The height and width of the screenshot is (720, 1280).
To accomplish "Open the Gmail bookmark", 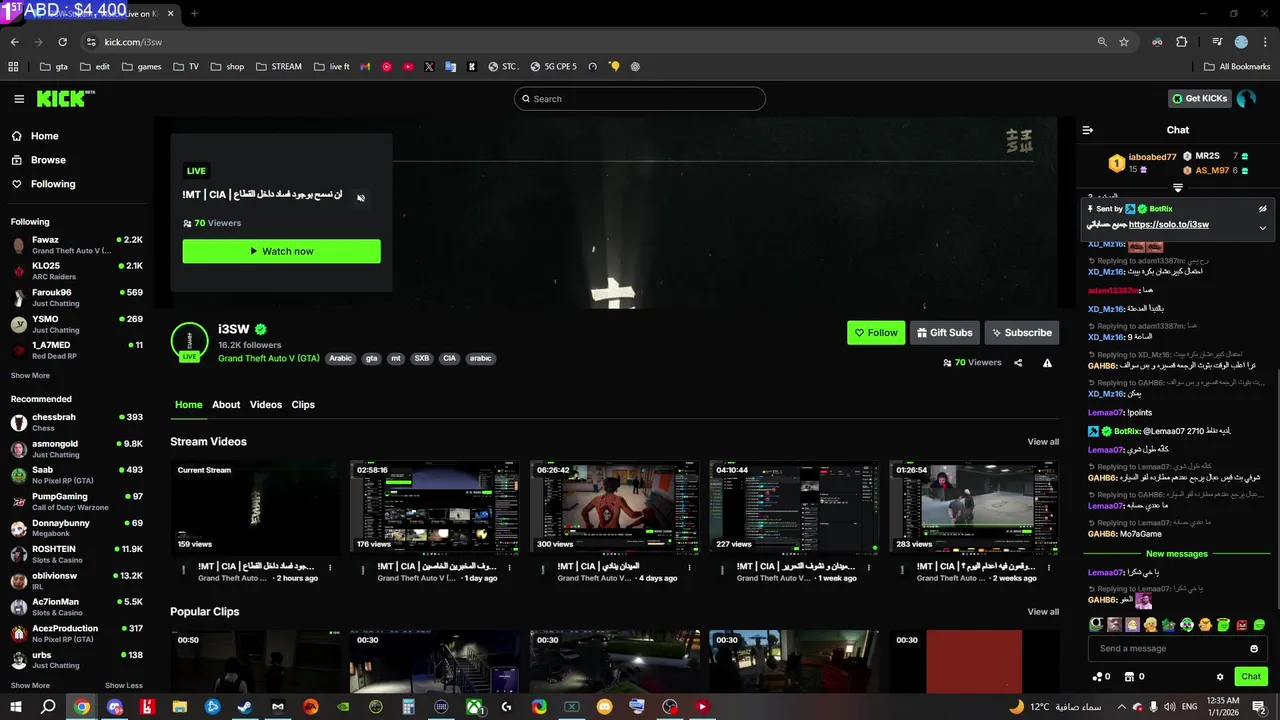I will (365, 67).
